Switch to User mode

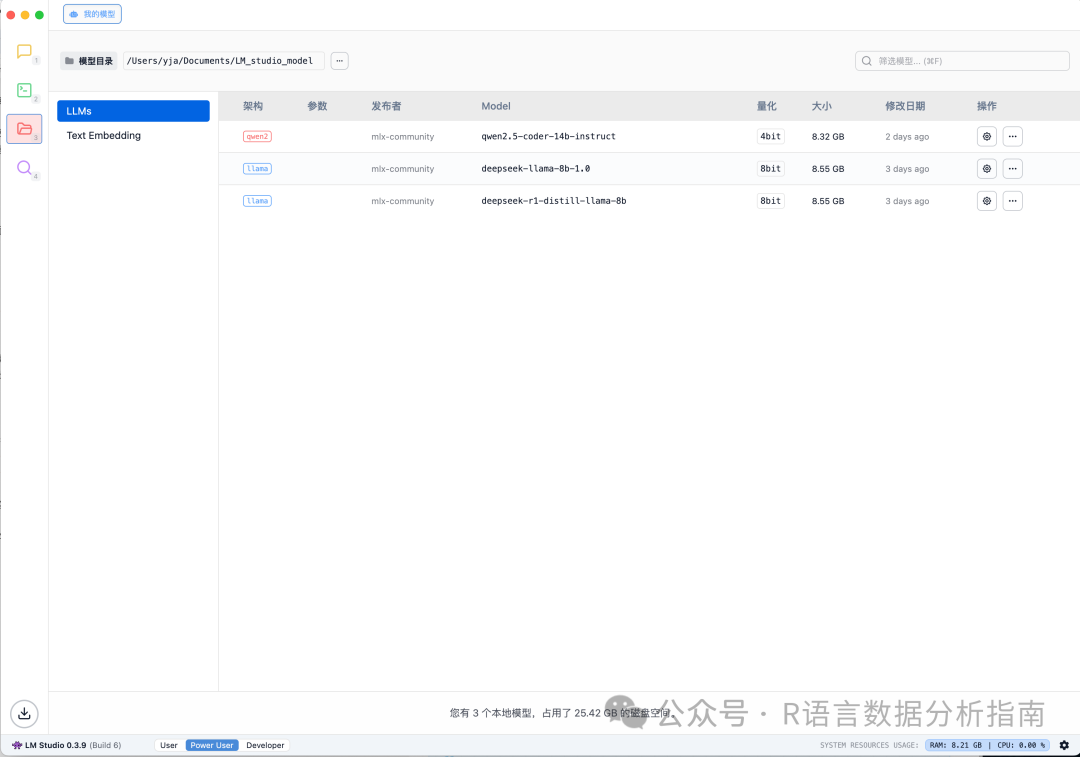[169, 745]
